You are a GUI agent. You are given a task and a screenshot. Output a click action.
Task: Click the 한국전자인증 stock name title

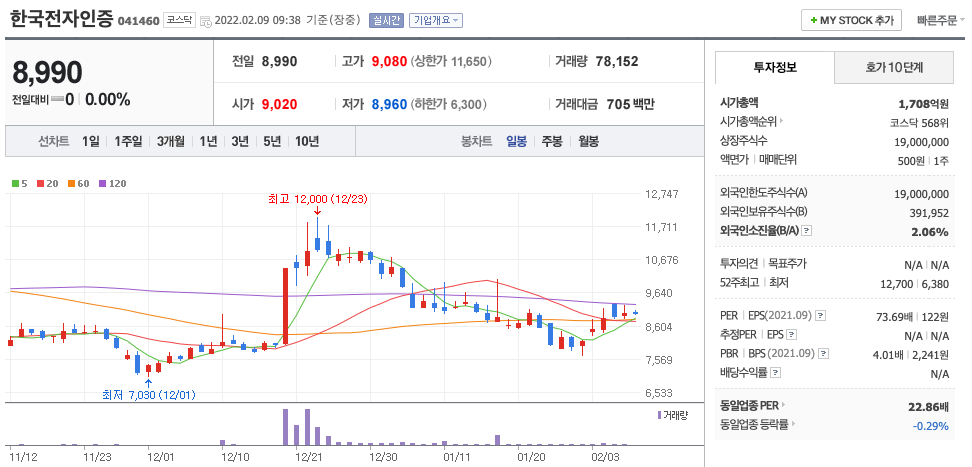62,19
